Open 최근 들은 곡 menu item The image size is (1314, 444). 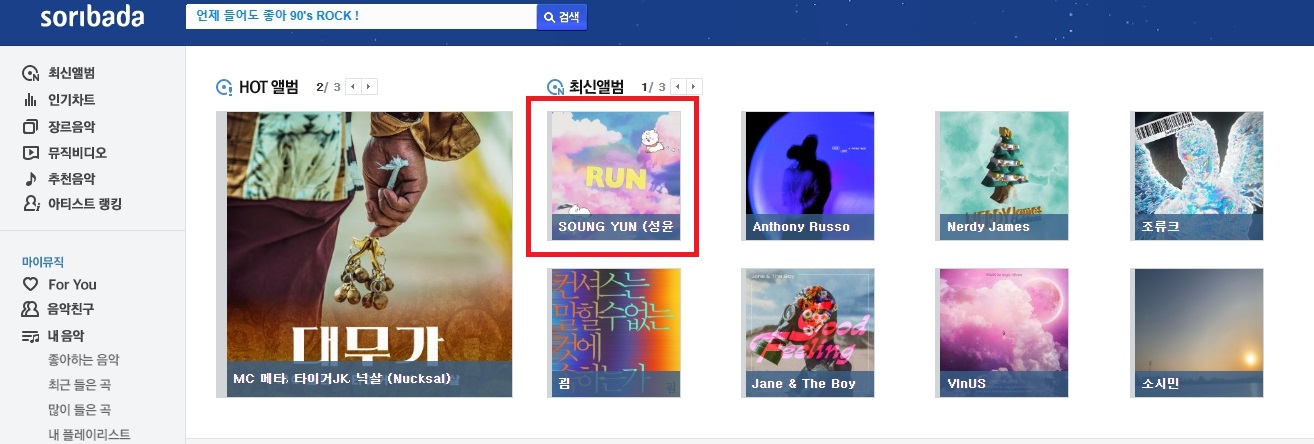coord(79,384)
